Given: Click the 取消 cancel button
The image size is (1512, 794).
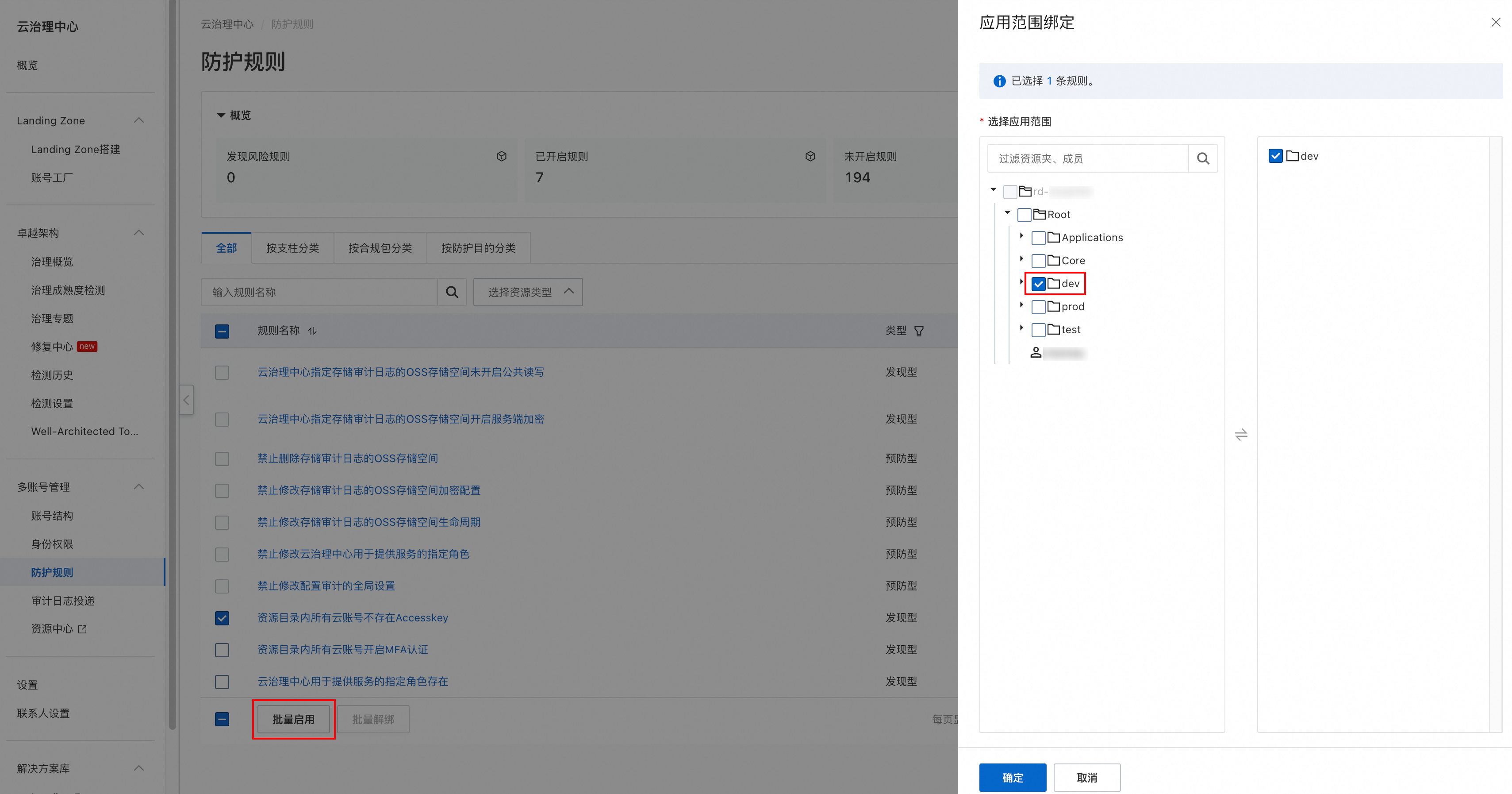Looking at the screenshot, I should point(1087,778).
